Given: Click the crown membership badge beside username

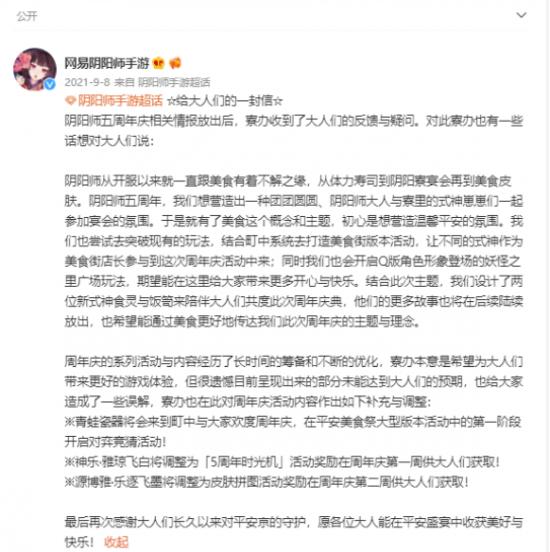Looking at the screenshot, I should [x=159, y=63].
